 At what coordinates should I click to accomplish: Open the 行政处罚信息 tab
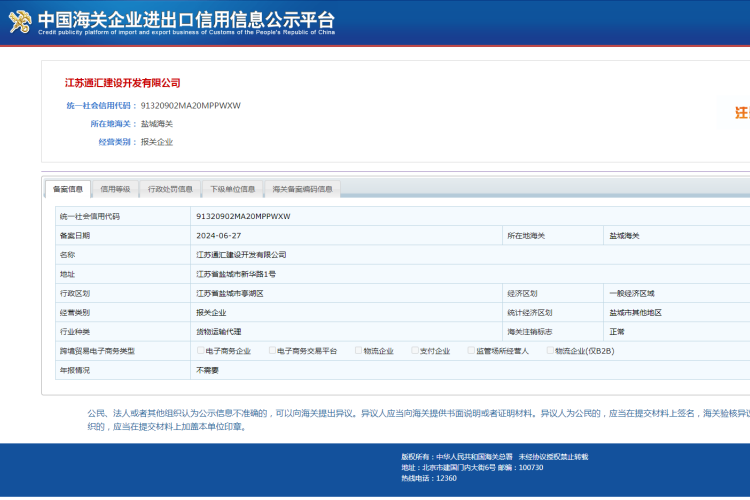(170, 188)
